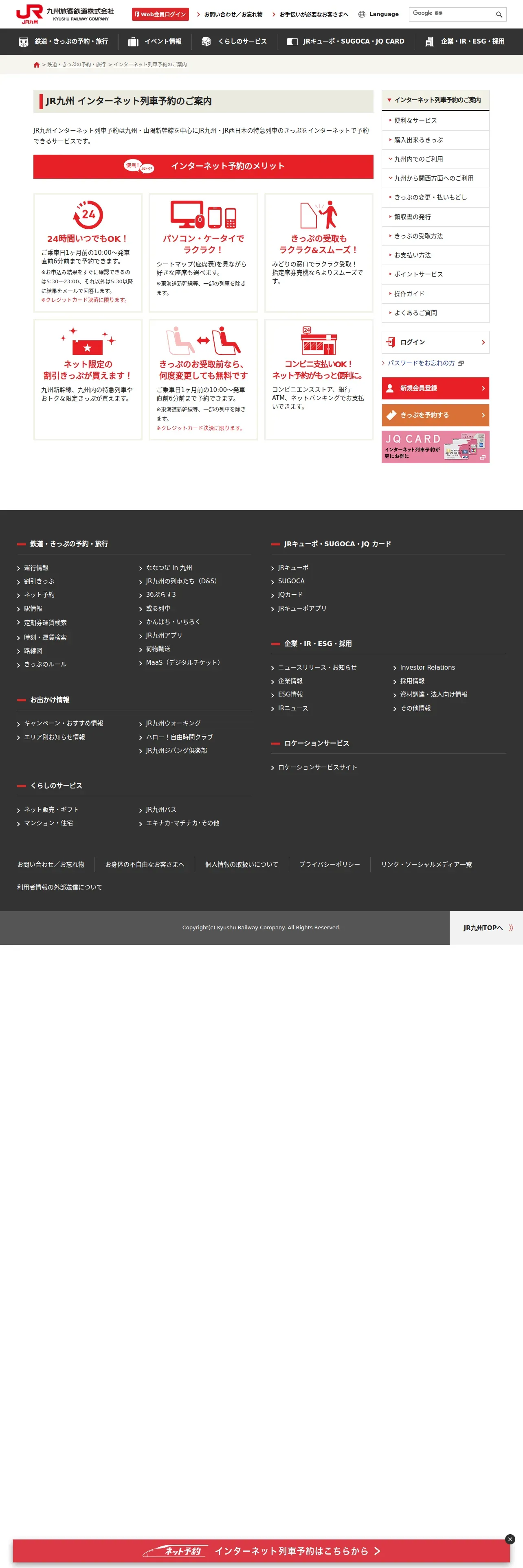Click the ticket icon on きっぷを予約する
Viewport: 523px width, 1568px height.
click(391, 415)
